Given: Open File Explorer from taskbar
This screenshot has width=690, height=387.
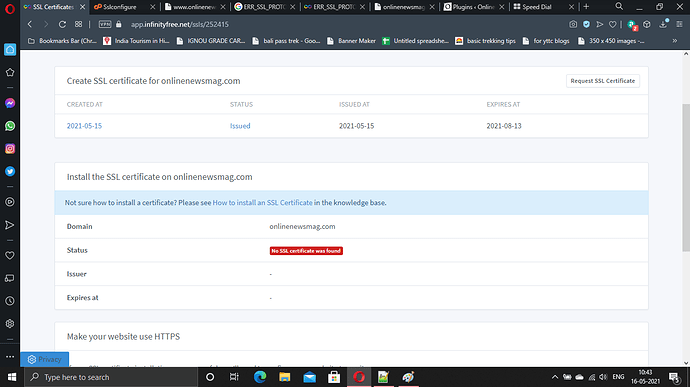Looking at the screenshot, I should [x=284, y=377].
